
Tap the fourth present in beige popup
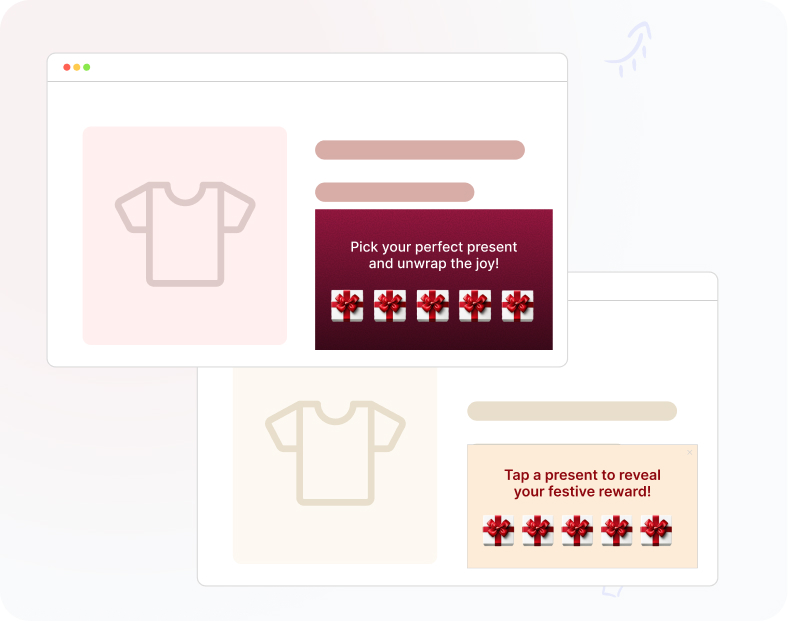(617, 530)
